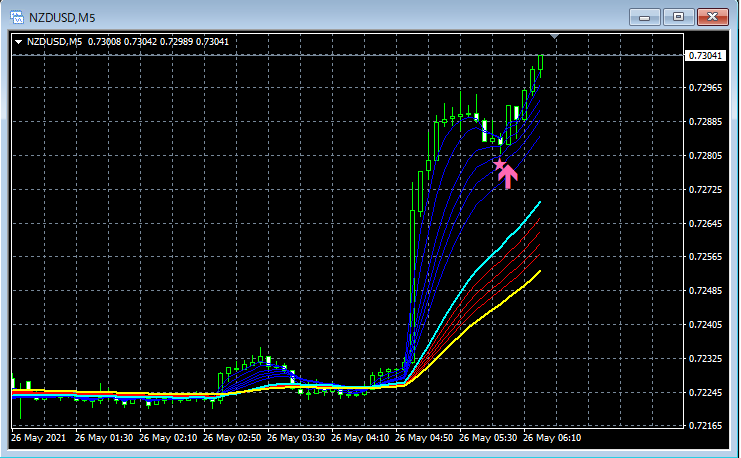Click the 26 May 2021 time label
741x458 pixels.
pyautogui.click(x=39, y=438)
